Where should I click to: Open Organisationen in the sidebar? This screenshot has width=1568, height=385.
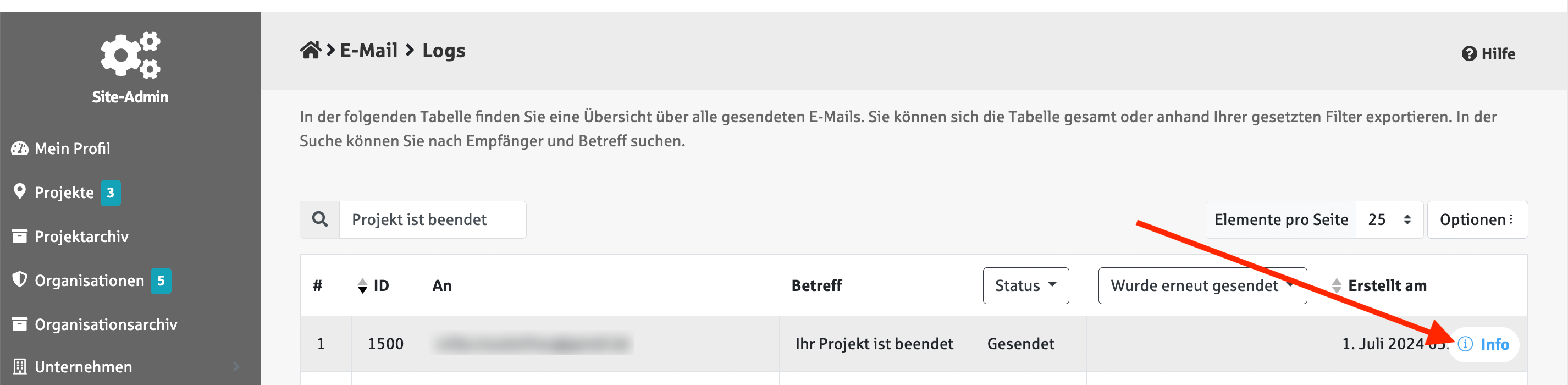89,281
